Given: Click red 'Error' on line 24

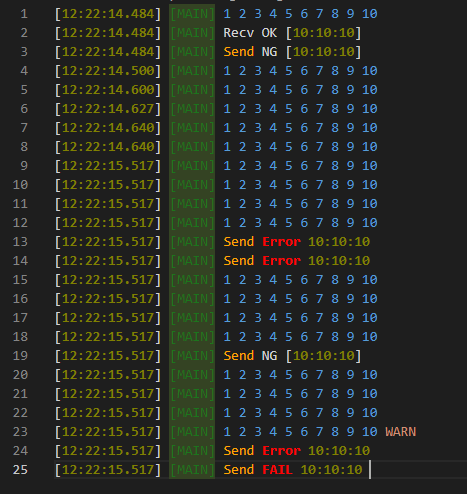Looking at the screenshot, I should tap(281, 451).
